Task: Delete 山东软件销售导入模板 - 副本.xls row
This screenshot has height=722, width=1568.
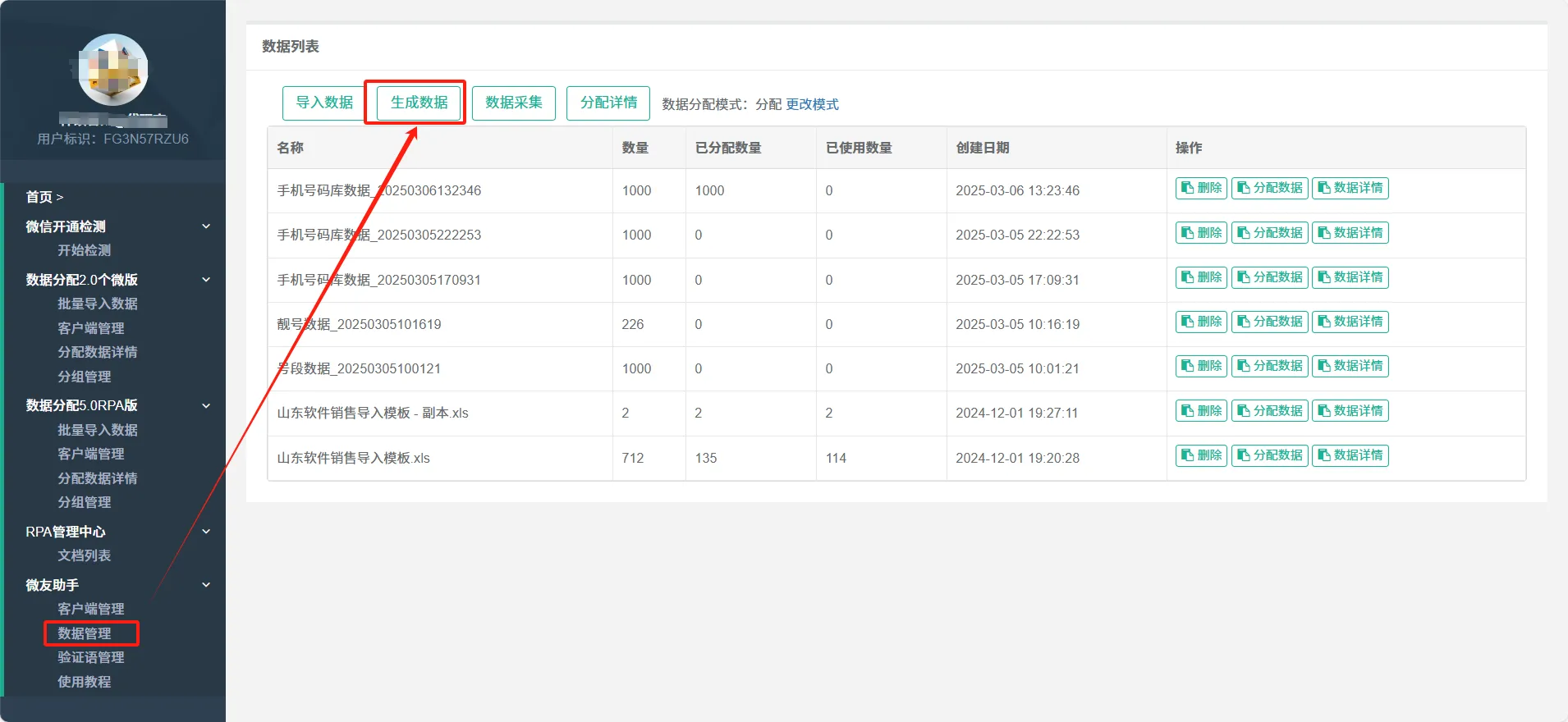Action: (x=1201, y=411)
